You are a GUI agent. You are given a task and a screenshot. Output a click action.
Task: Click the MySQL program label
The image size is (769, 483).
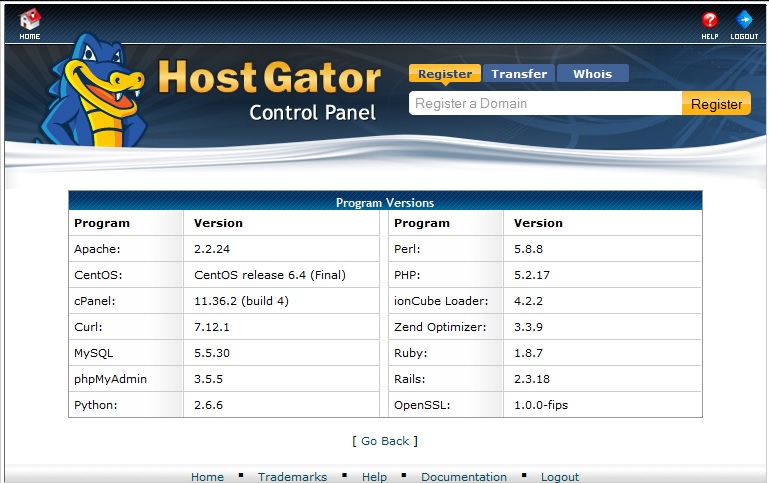tap(94, 353)
